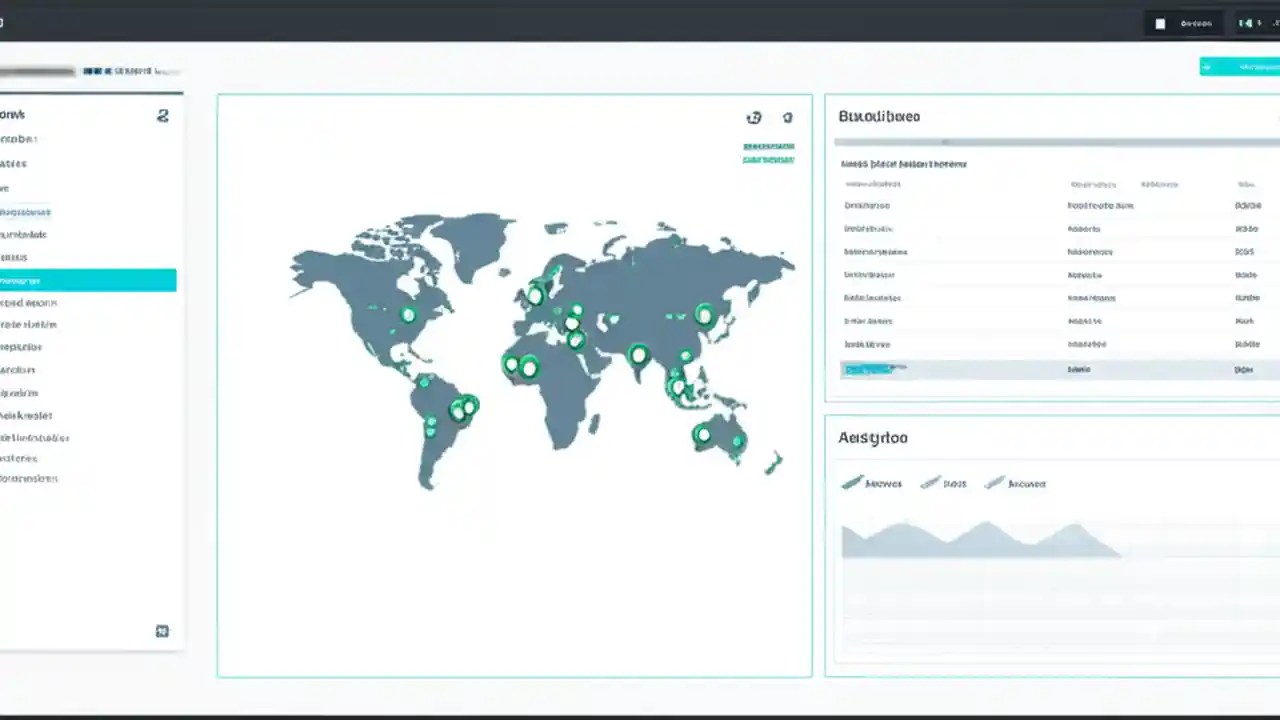Click the notification badge at the sidebar top
1280x720 pixels.
coord(163,115)
